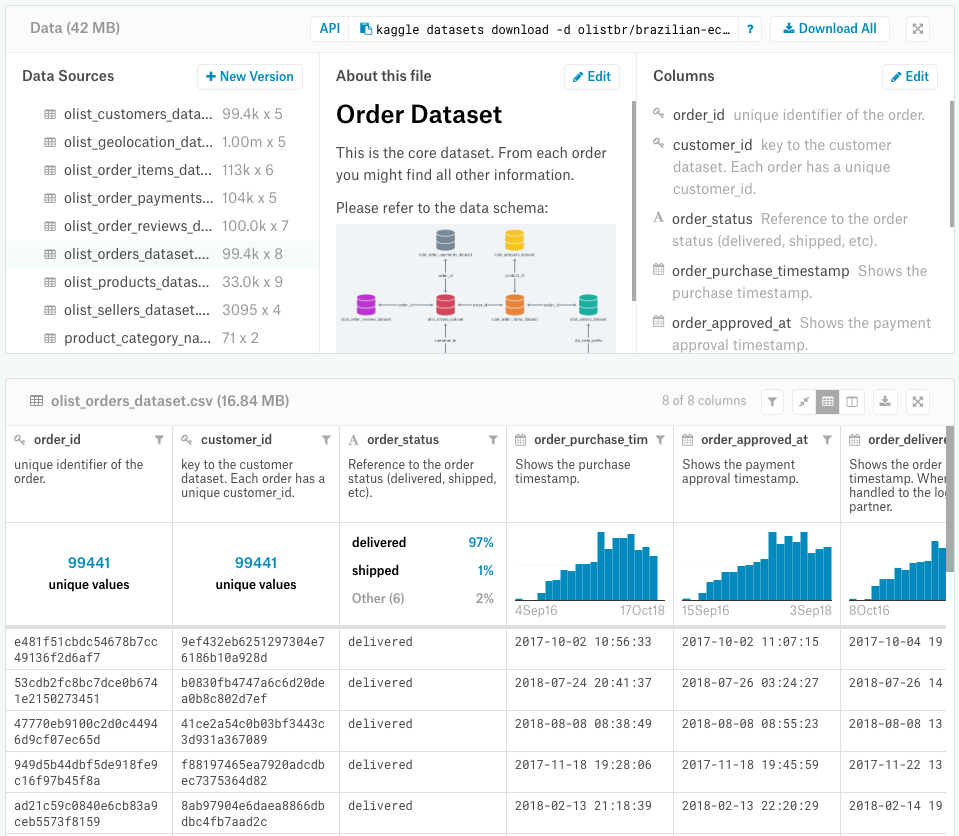This screenshot has width=959, height=836.
Task: Click the filter icon beside columns count
Action: [x=772, y=402]
